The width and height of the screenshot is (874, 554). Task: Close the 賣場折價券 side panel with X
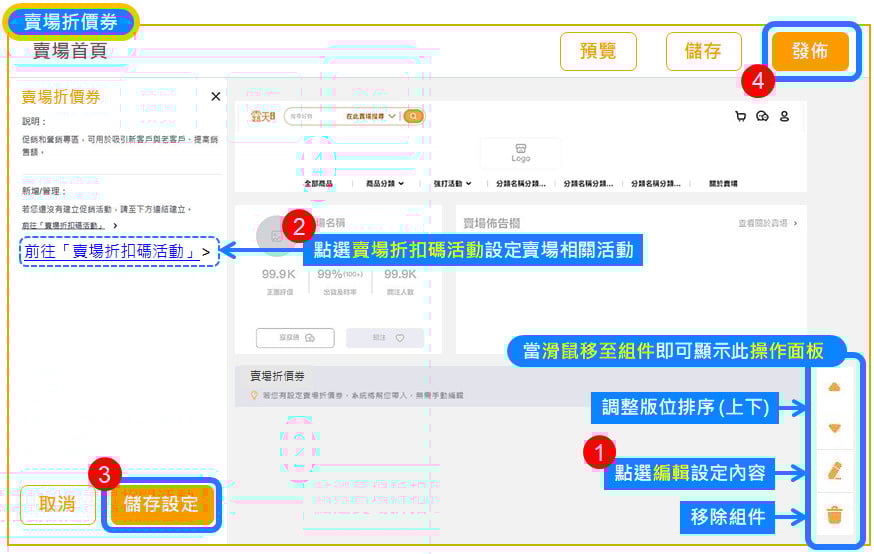215,97
